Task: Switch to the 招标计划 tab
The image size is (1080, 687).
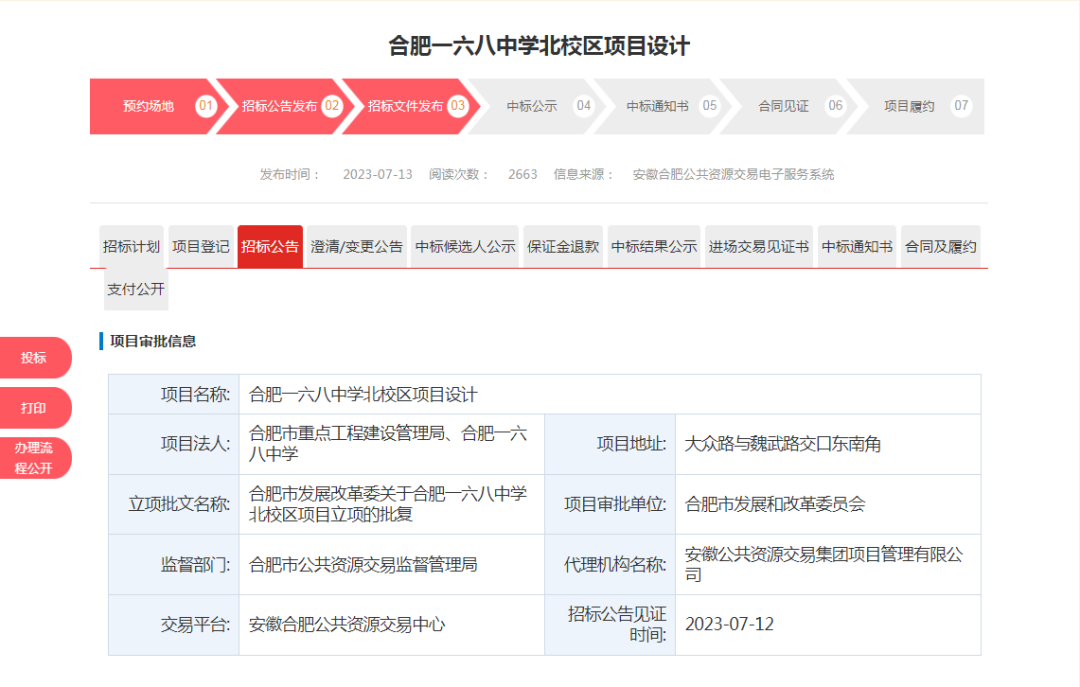Action: (132, 247)
